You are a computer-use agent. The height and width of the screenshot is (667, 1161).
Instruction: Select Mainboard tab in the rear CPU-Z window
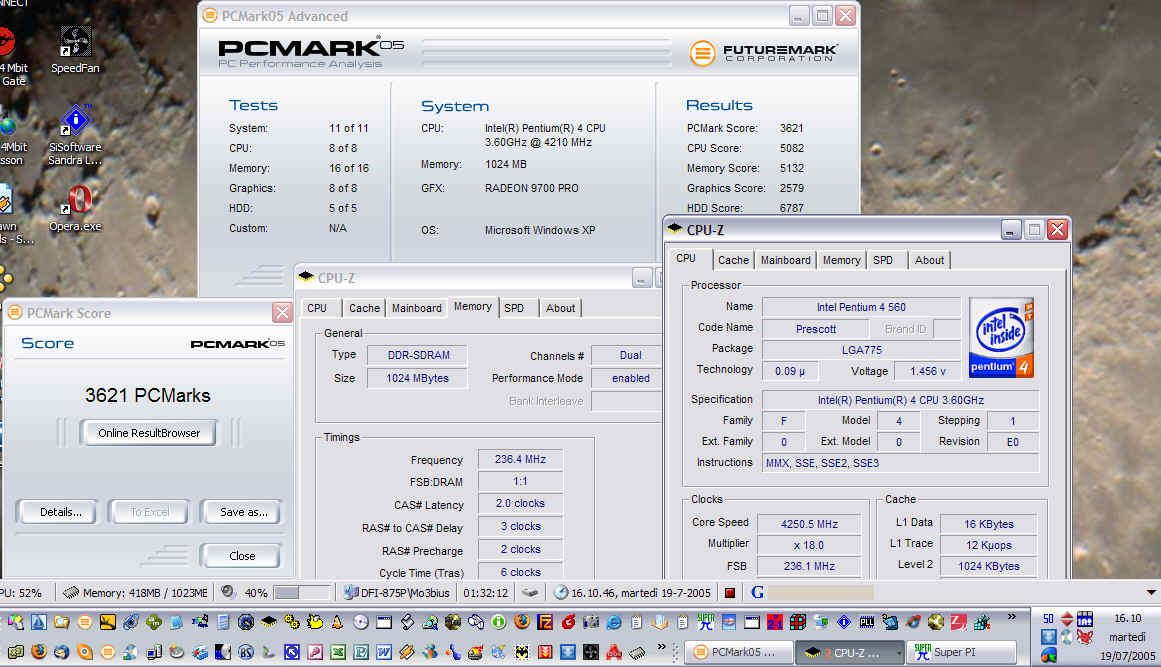[x=417, y=308]
